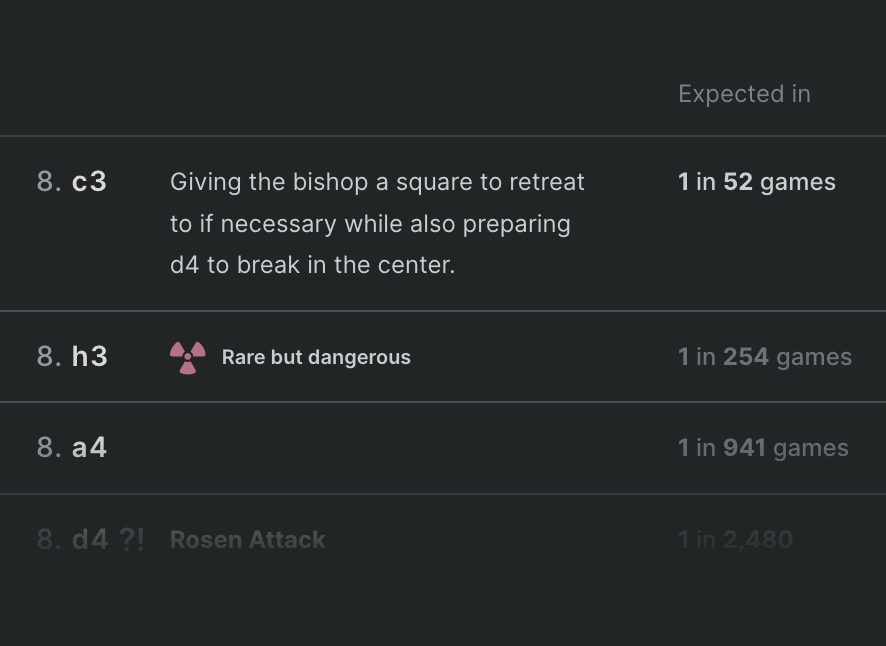Click the description line starting with Giving the bishop
The image size is (886, 646).
377,182
